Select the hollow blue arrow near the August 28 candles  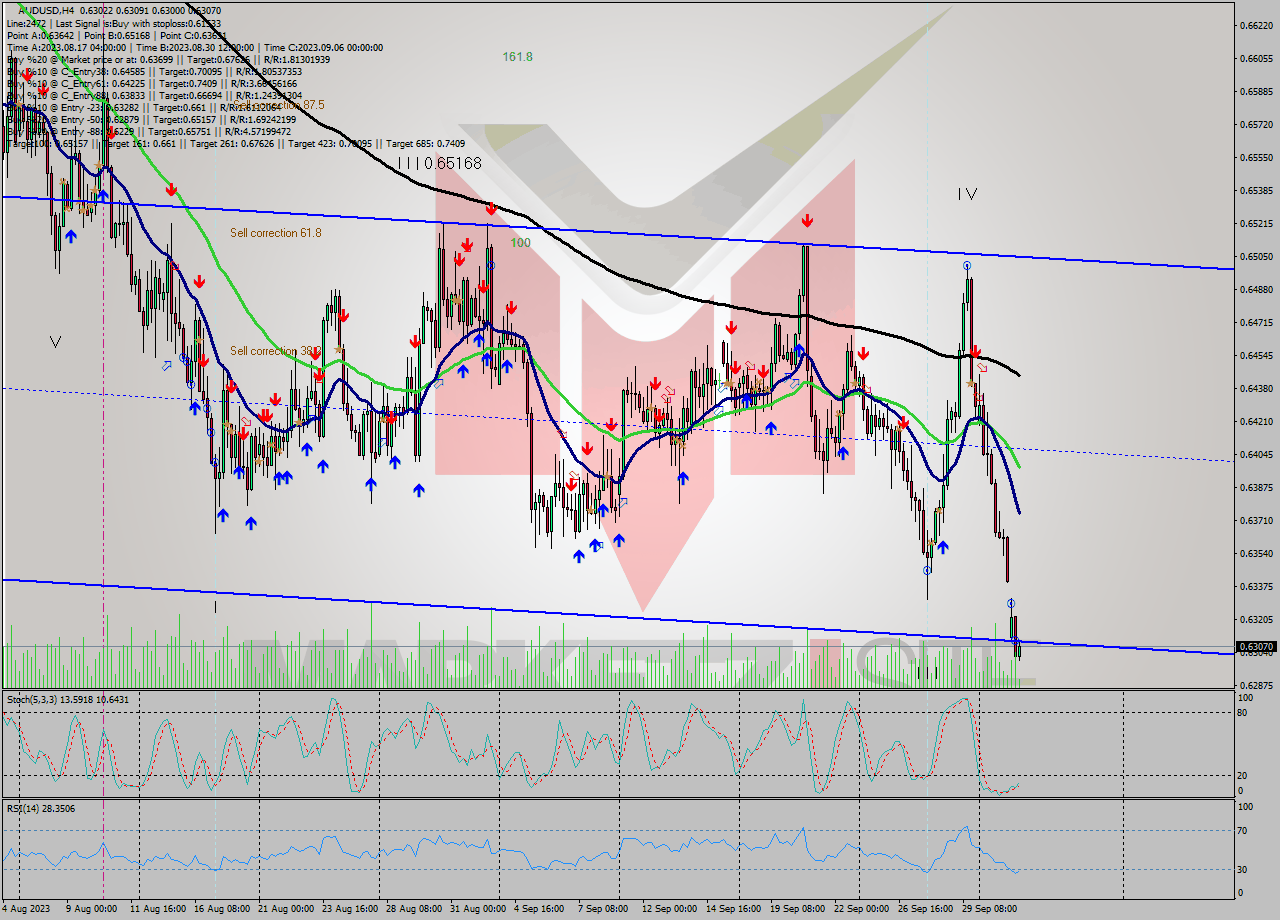click(438, 383)
